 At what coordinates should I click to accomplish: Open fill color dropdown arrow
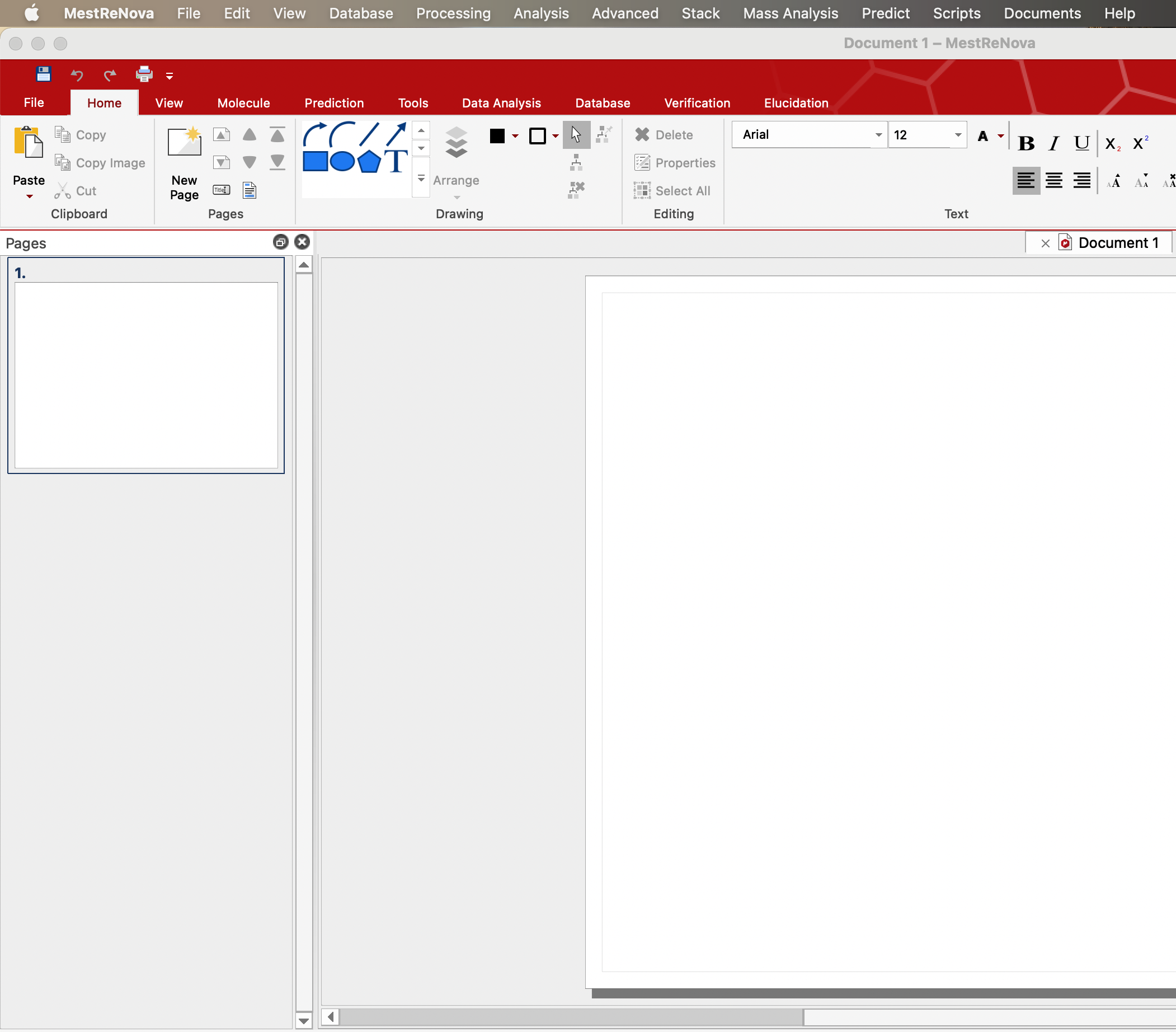point(515,137)
